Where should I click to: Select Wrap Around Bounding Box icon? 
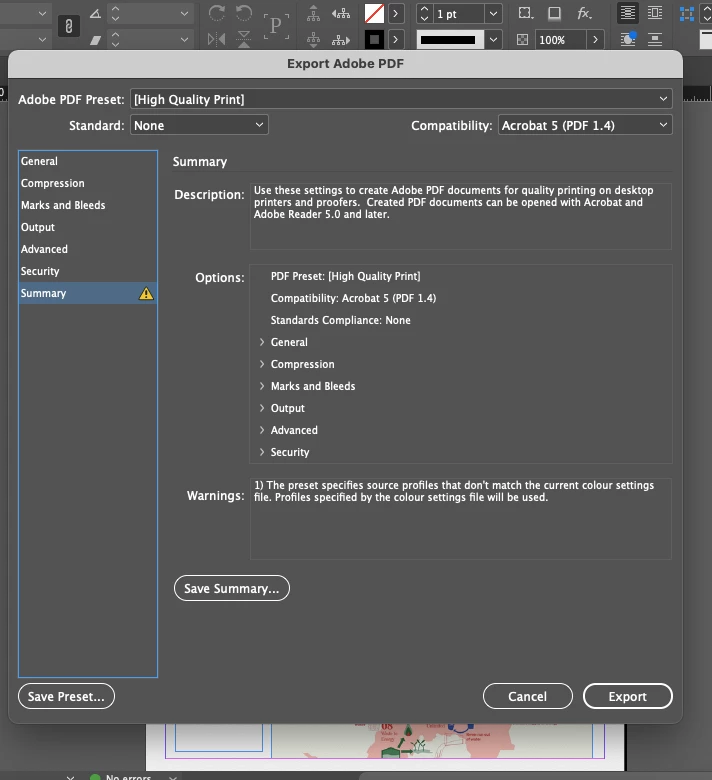655,13
